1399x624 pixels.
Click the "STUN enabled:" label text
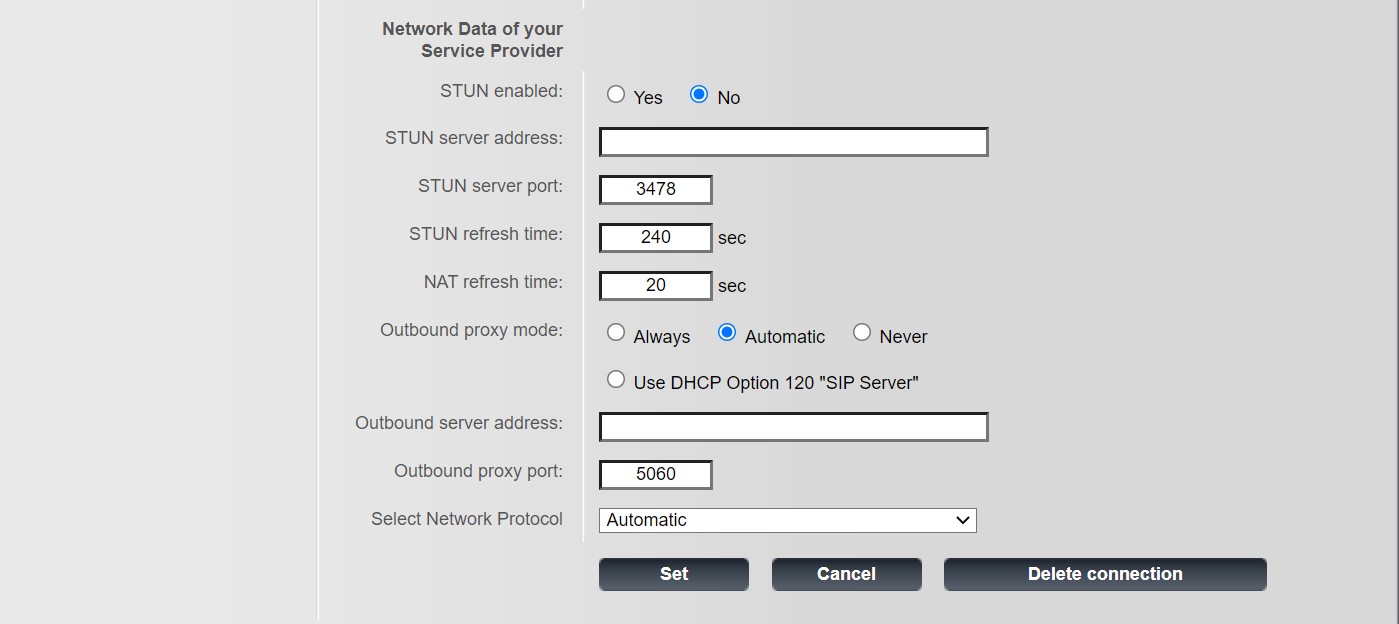click(501, 91)
